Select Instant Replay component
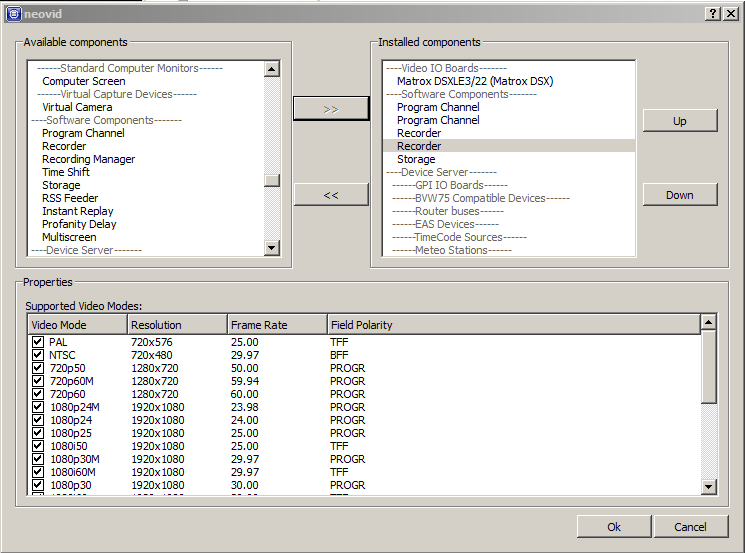The height and width of the screenshot is (553, 745). point(77,211)
